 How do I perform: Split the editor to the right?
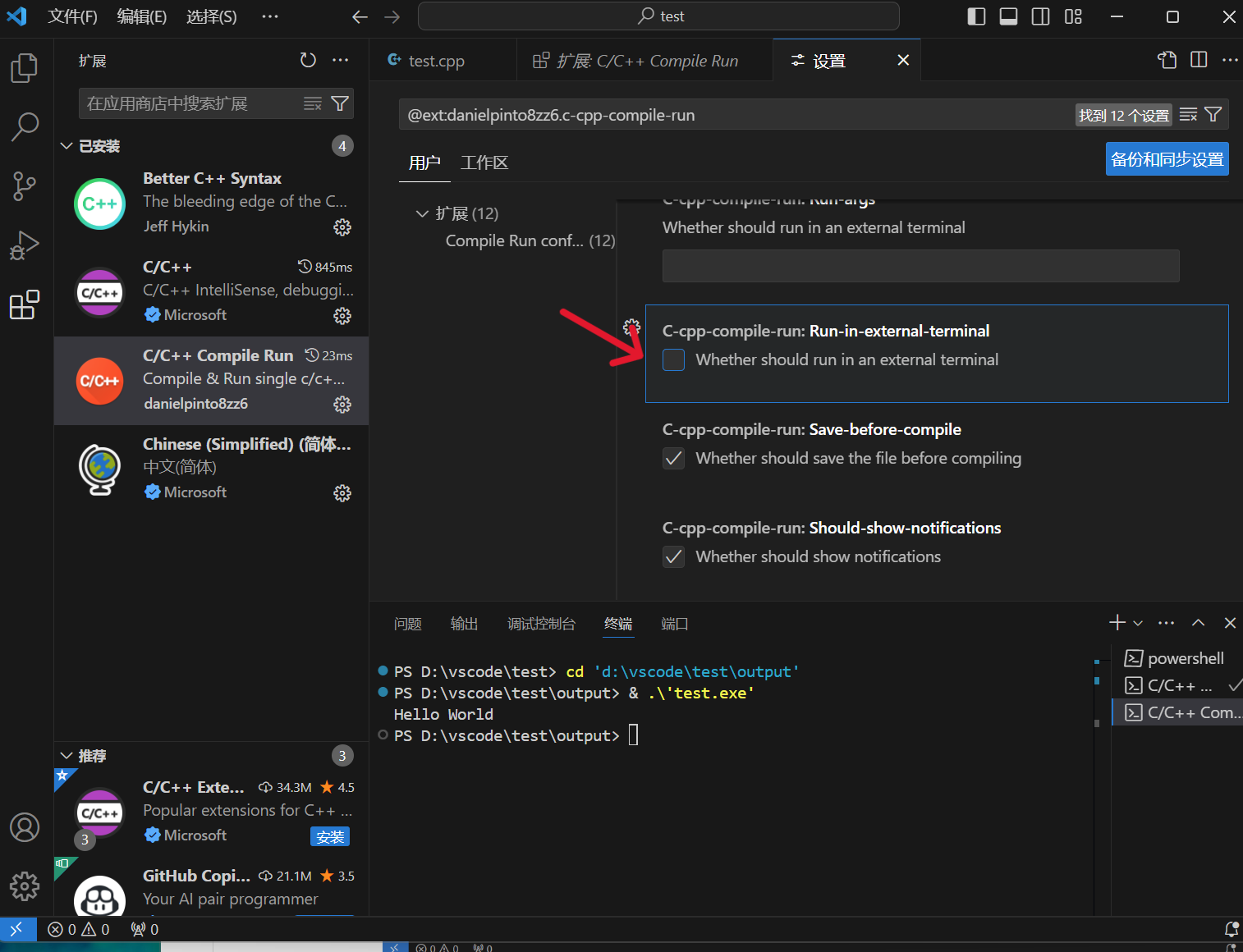(1199, 60)
